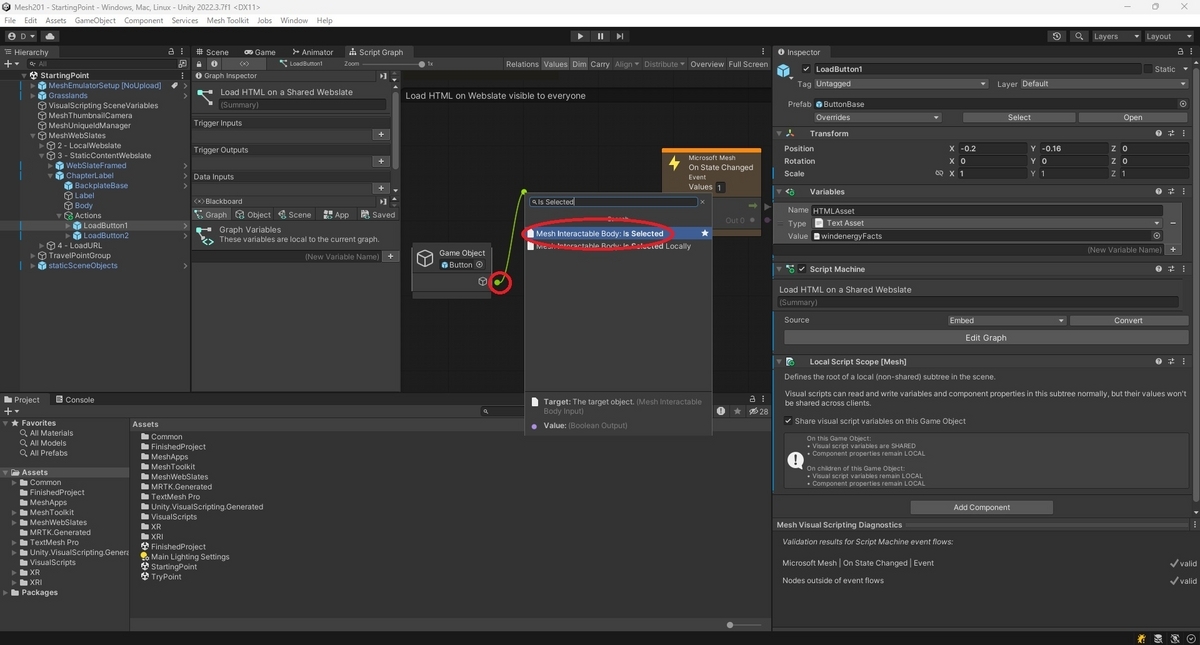Toggle Relations in the graph toolbar
Image resolution: width=1200 pixels, height=645 pixels.
coord(522,64)
